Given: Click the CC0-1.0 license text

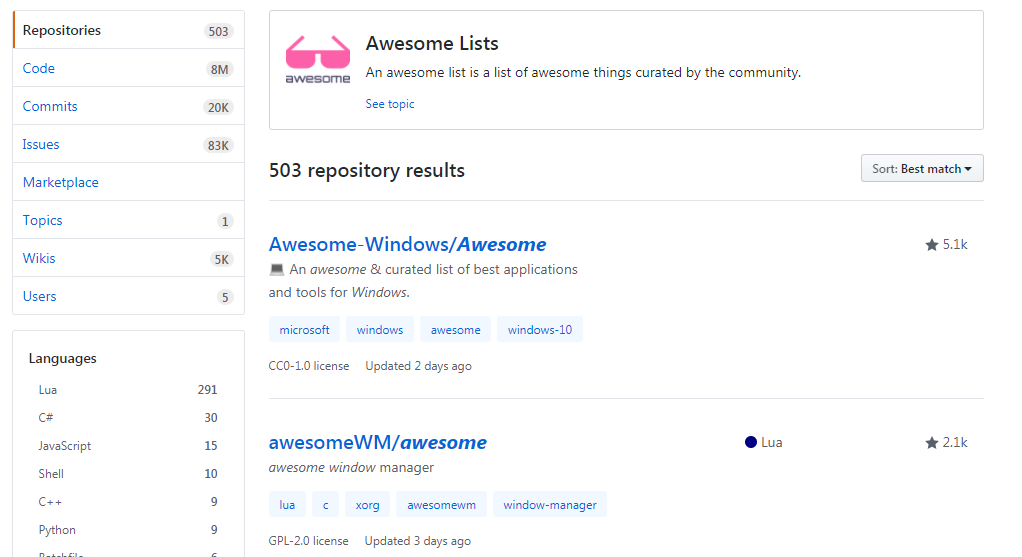Looking at the screenshot, I should [x=309, y=366].
